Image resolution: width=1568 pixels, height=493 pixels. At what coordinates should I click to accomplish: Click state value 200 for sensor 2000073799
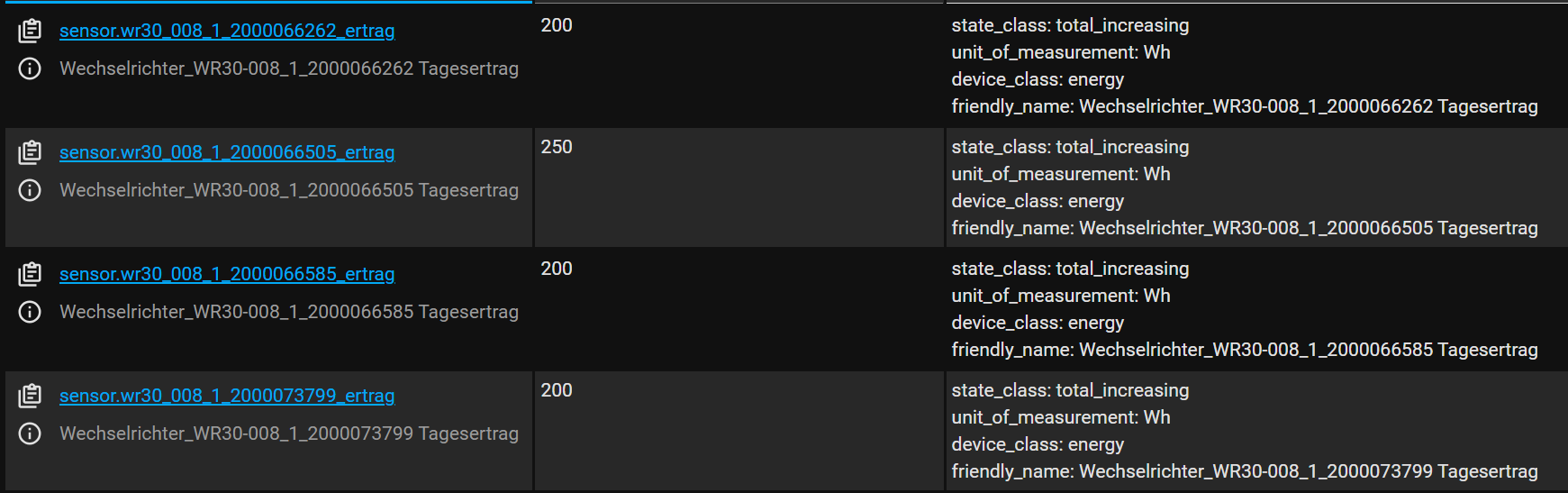tap(557, 390)
